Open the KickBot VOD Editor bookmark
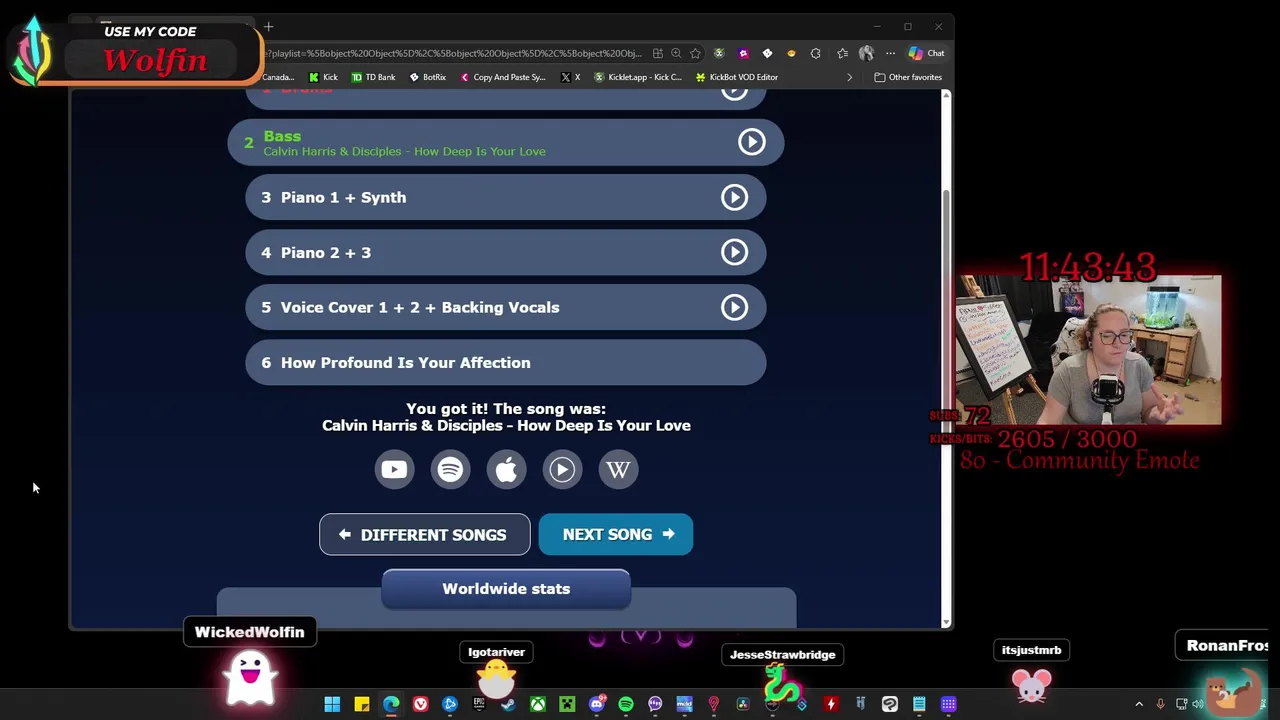 pos(737,77)
